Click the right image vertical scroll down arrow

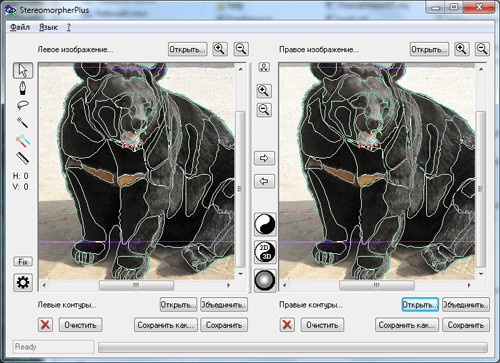coord(481,274)
